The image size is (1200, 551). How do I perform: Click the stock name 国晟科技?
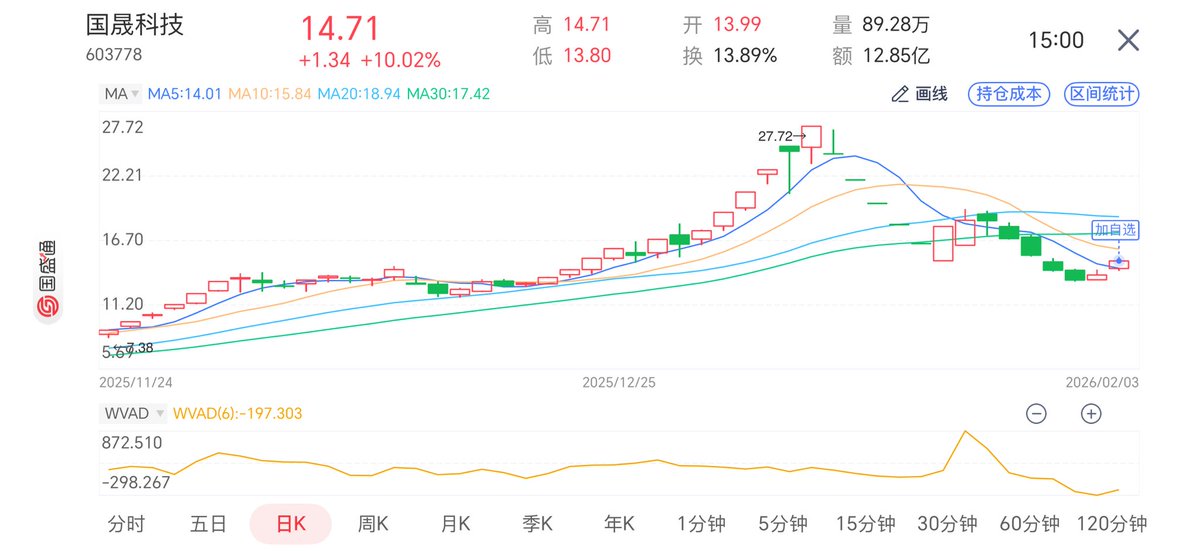pyautogui.click(x=135, y=24)
